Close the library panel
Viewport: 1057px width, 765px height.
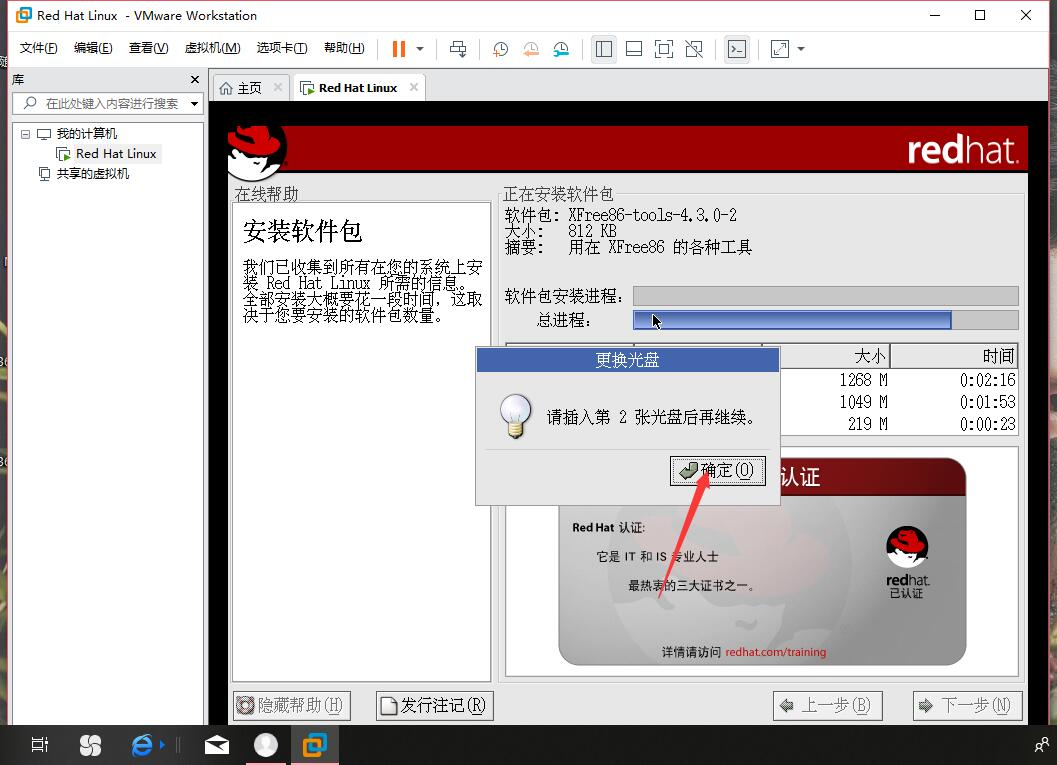[195, 80]
